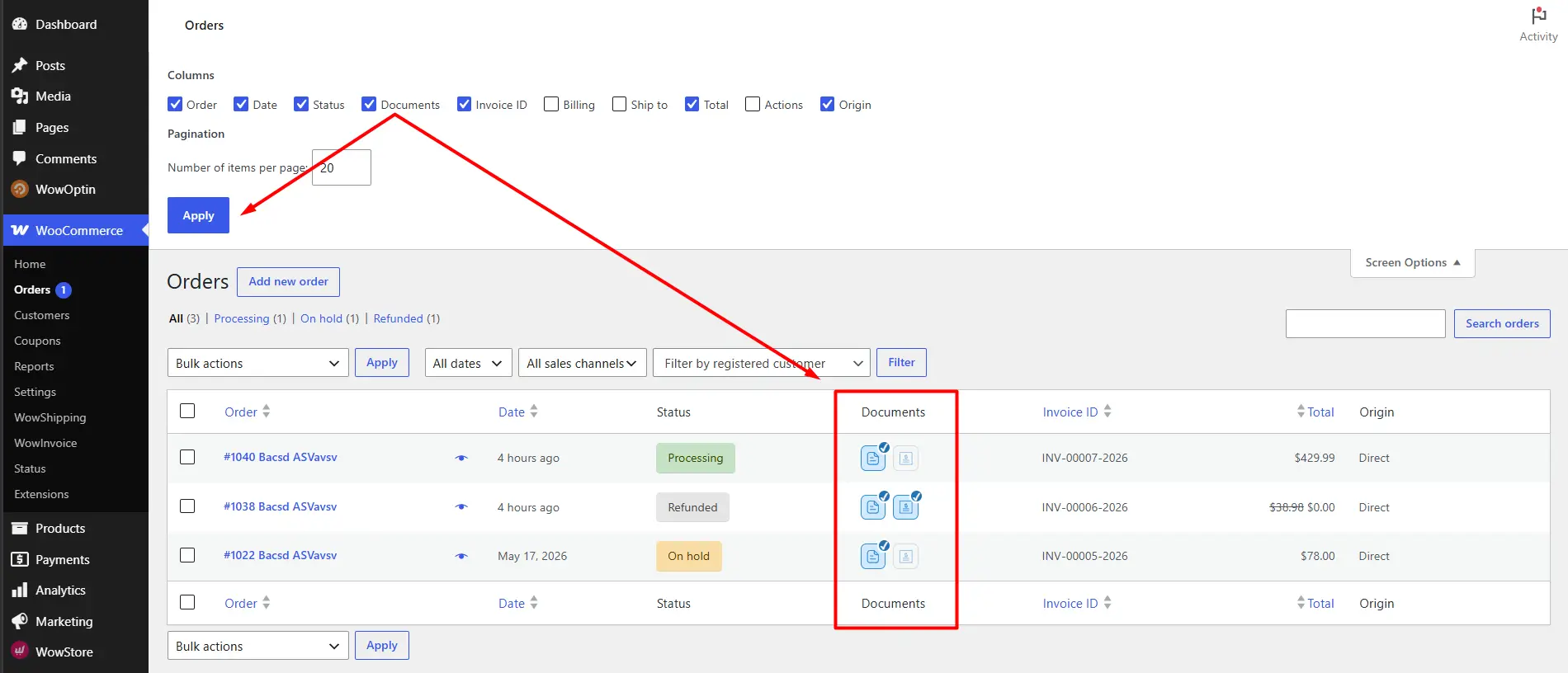Open the top Bulk actions dropdown
The width and height of the screenshot is (1568, 673).
(x=258, y=363)
